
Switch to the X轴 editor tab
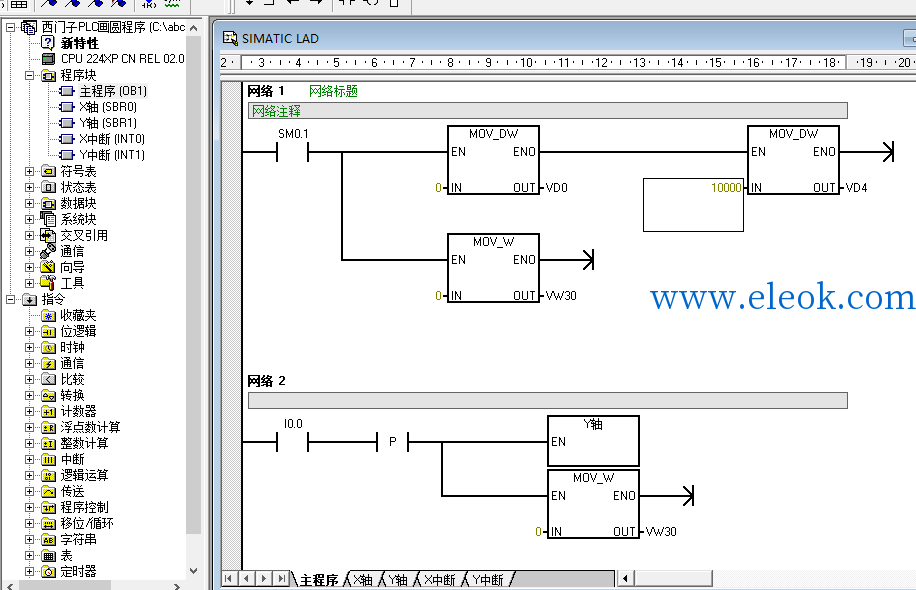tap(363, 579)
